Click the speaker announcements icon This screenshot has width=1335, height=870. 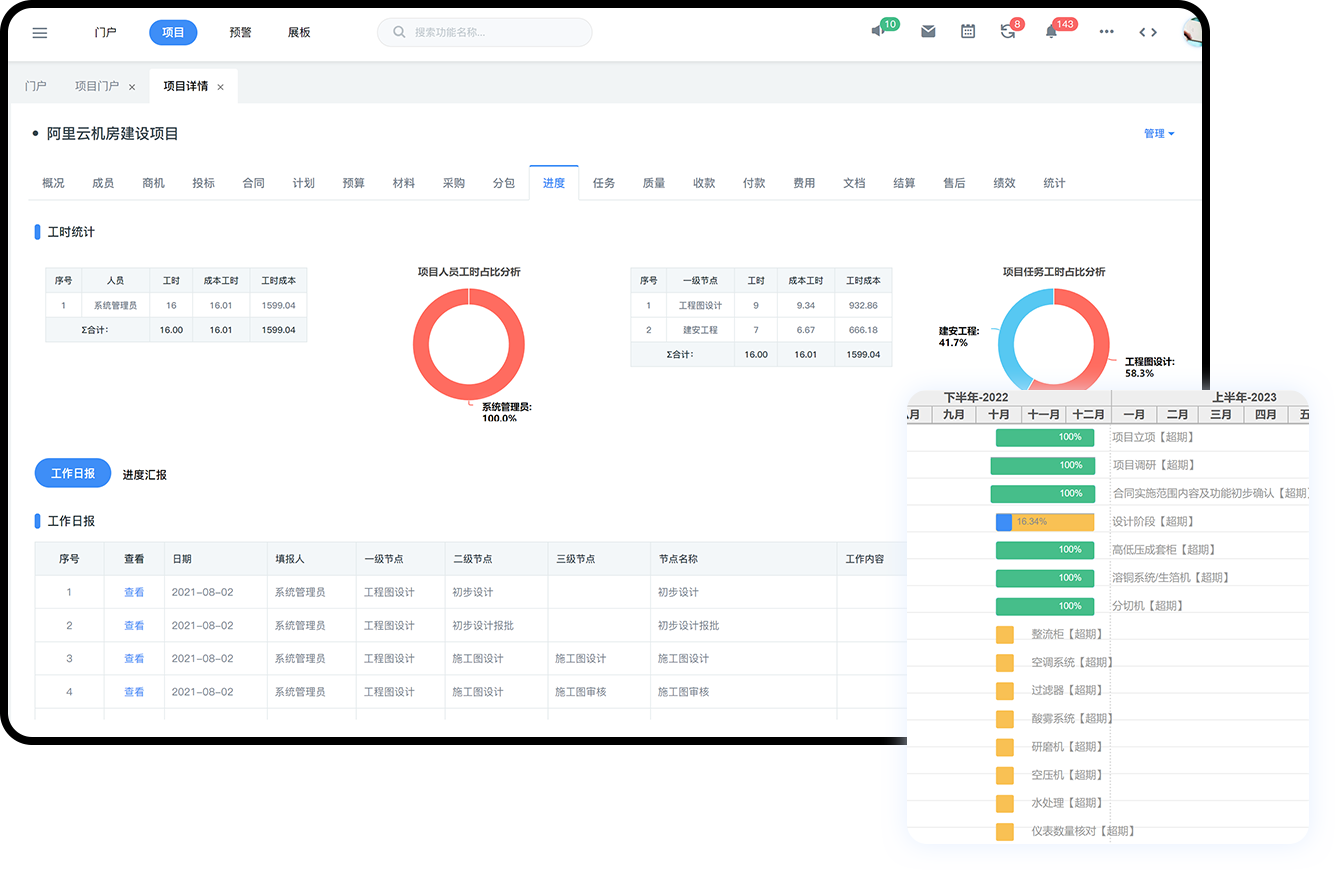877,32
